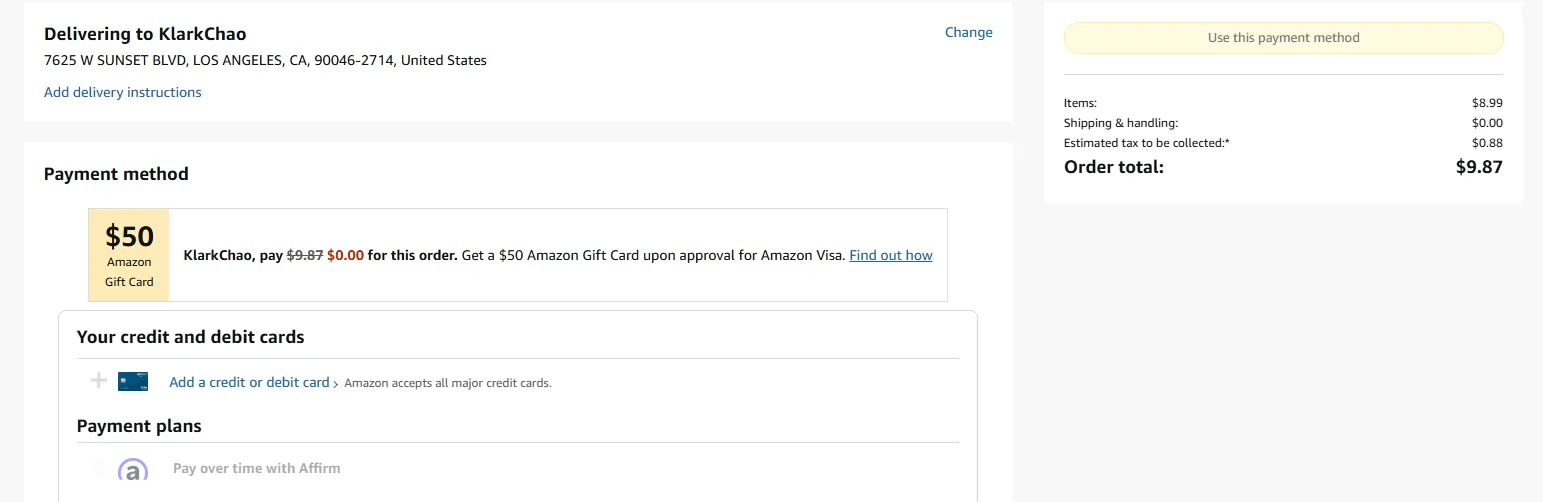
Task: Select the Affirm payment plan radio button
Action: pos(98,468)
